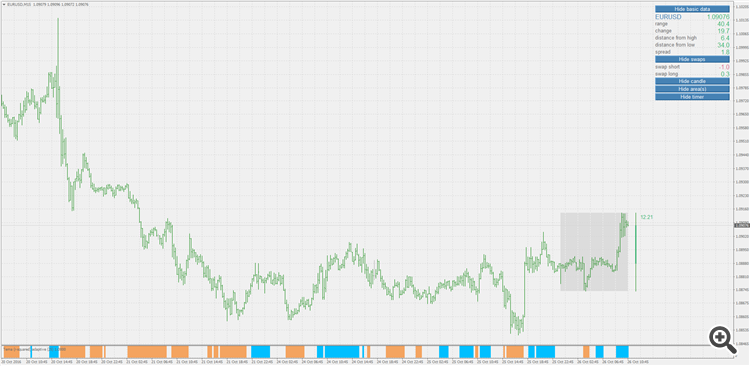Click the Hide candle button
Viewport: 750px width, 366px height.
(x=692, y=81)
